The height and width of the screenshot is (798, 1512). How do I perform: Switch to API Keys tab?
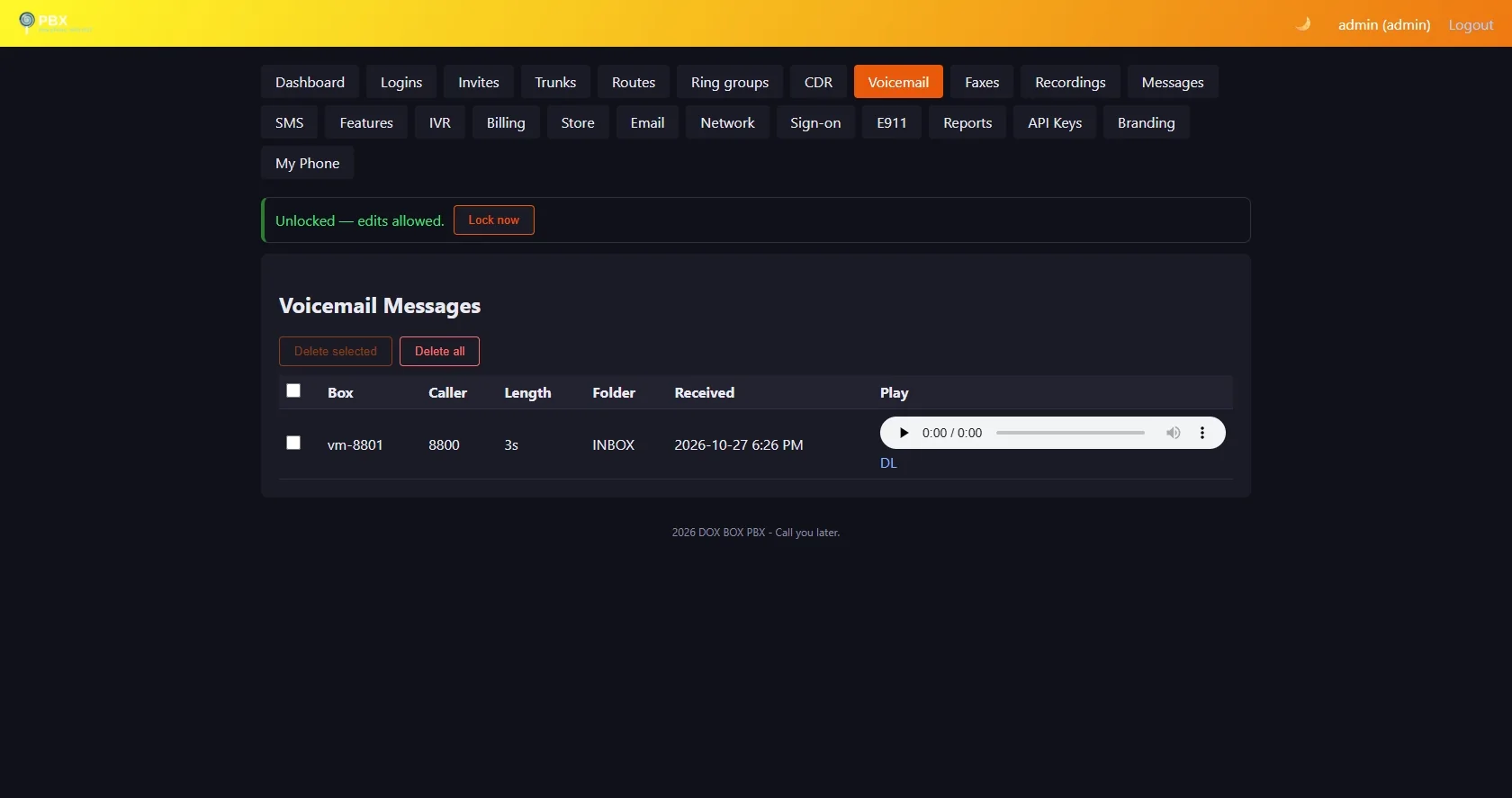[1055, 122]
